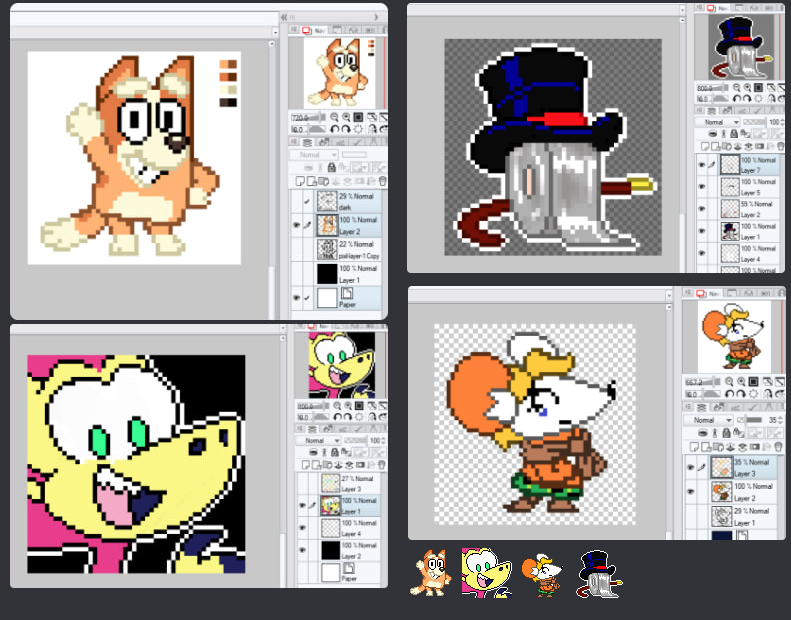Click opacity stepper arrows in top hat window
Image resolution: width=791 pixels, height=620 pixels.
[x=782, y=122]
